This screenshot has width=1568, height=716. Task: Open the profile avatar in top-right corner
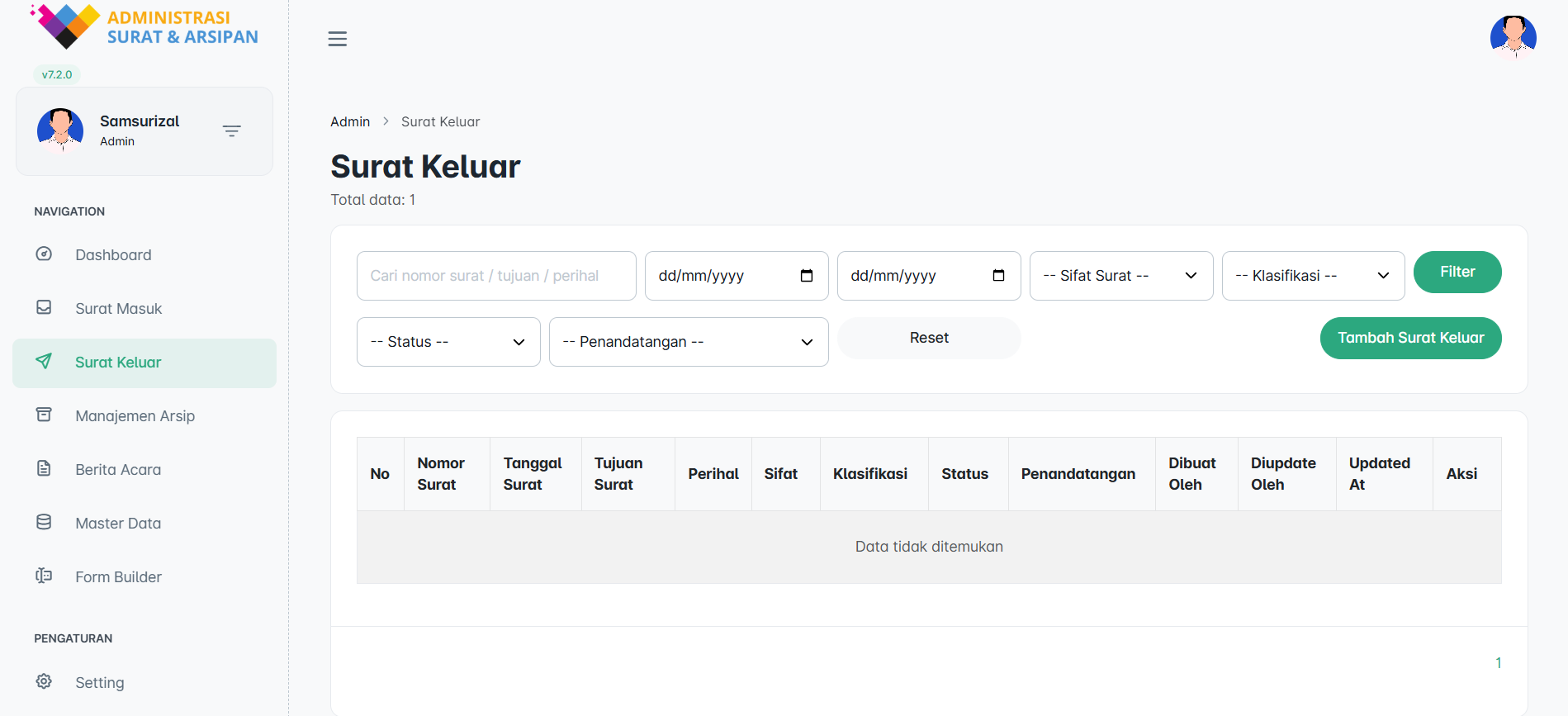(x=1512, y=38)
